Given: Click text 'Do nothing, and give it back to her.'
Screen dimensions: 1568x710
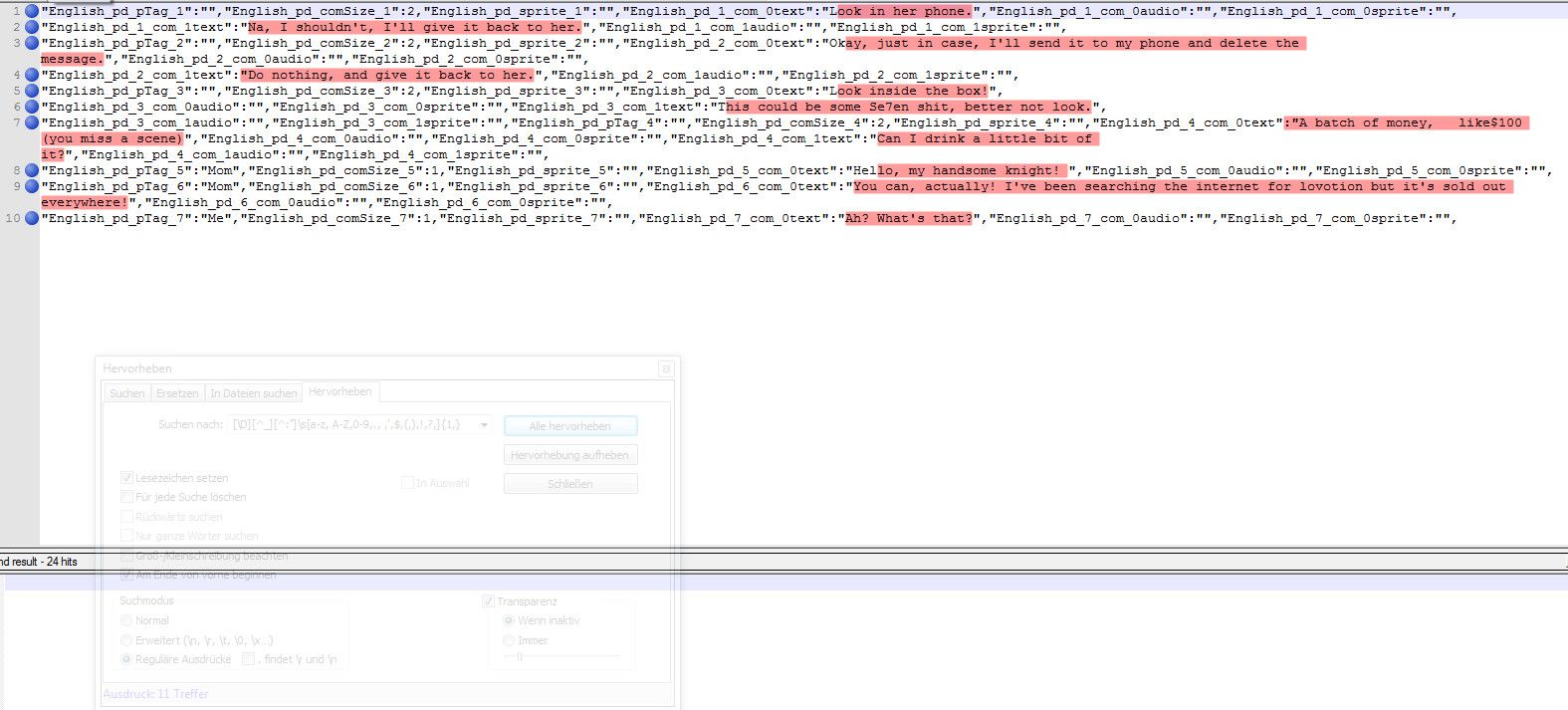Looking at the screenshot, I should pos(391,75).
